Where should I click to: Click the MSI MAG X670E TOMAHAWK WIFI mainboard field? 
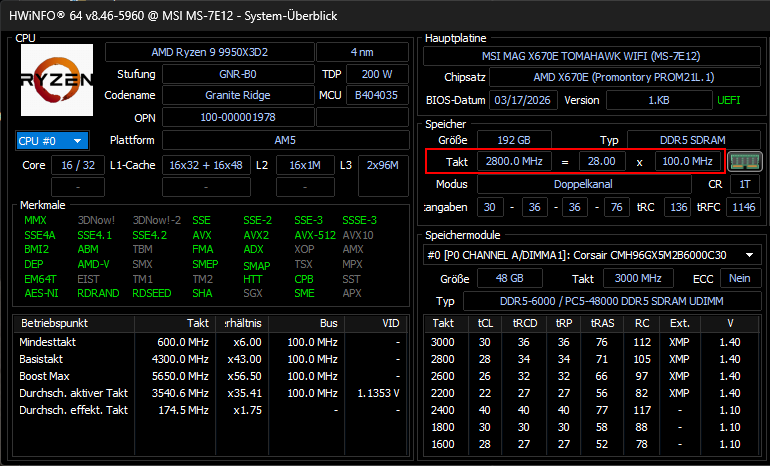click(591, 56)
